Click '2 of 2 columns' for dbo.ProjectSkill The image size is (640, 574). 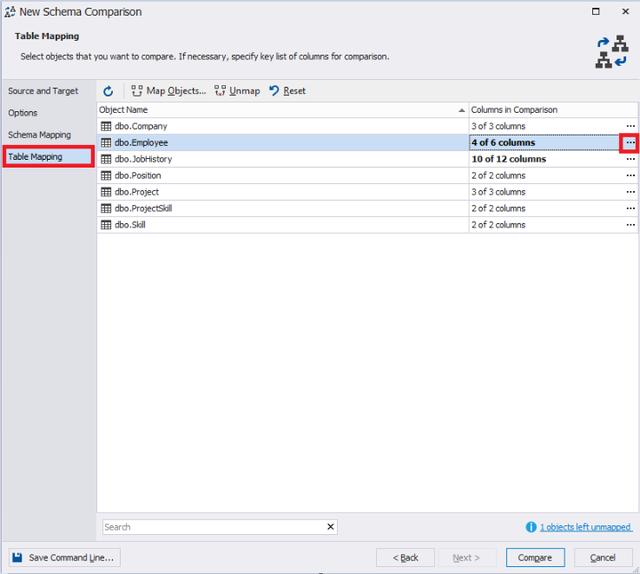tap(498, 208)
